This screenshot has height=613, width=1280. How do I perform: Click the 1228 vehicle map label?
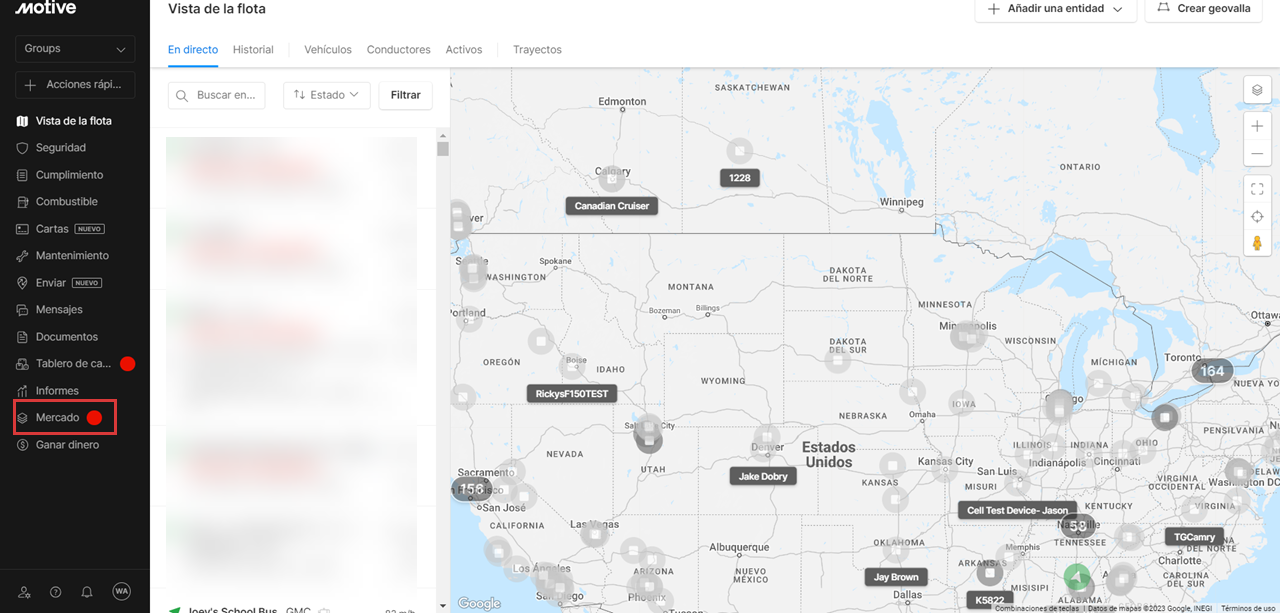740,178
